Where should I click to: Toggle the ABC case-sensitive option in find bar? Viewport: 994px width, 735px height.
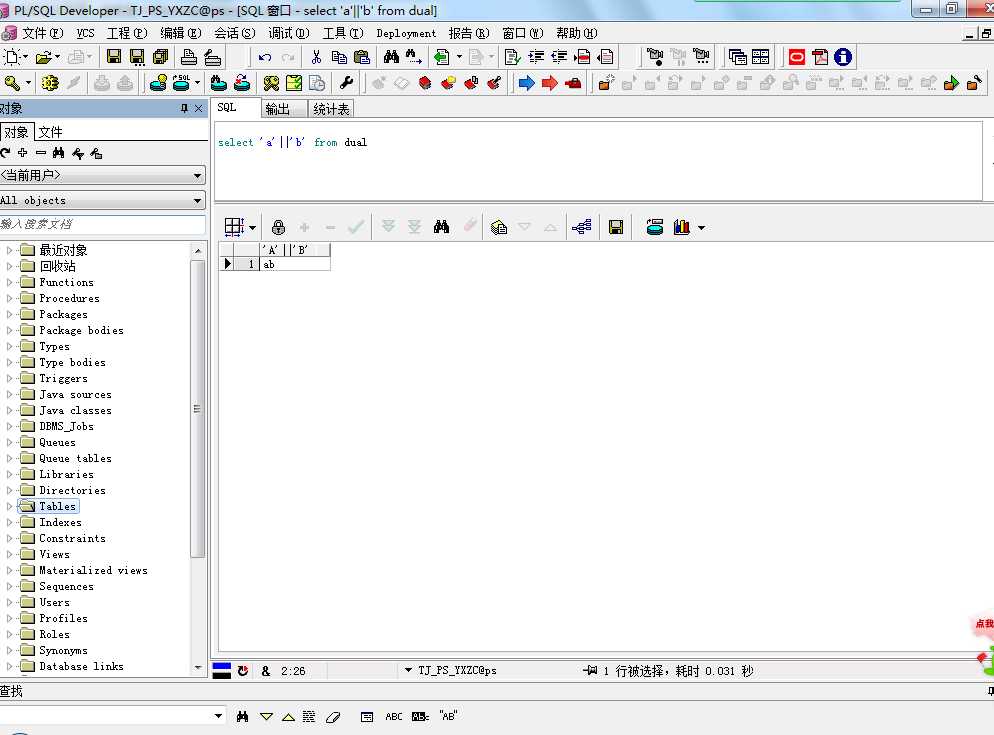point(394,717)
